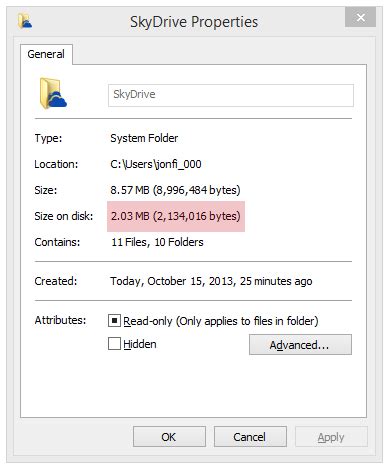Screen dimensions: 386x469
Task: Click the large SkyDrive folder icon
Action: click(x=53, y=93)
